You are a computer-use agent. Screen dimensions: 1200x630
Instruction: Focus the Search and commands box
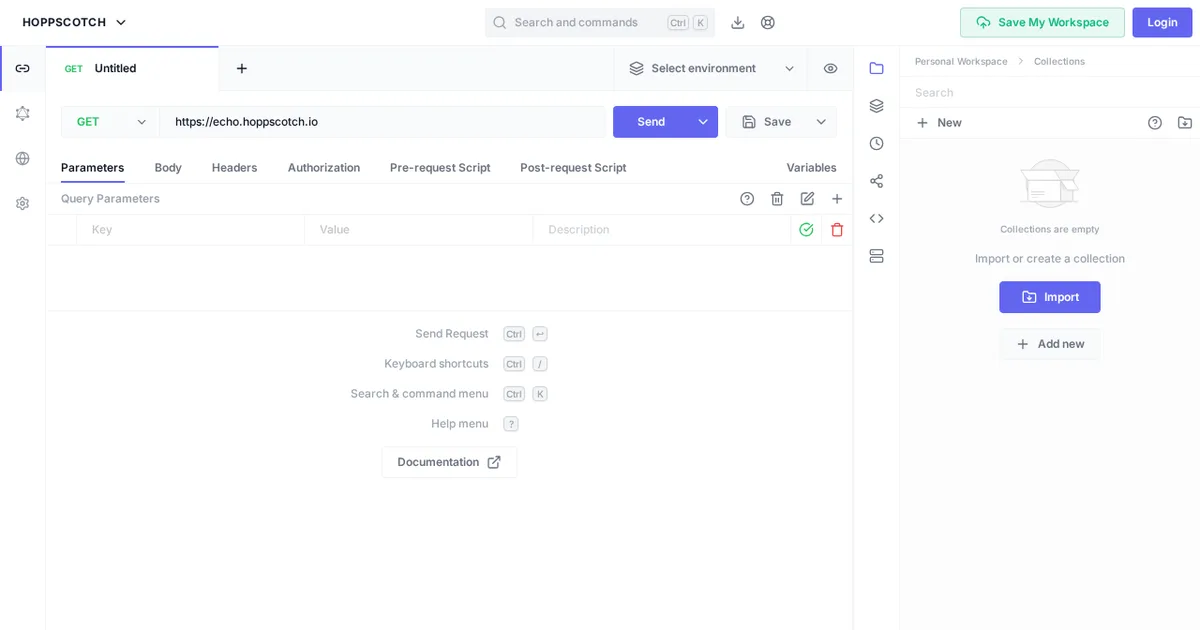pyautogui.click(x=600, y=22)
